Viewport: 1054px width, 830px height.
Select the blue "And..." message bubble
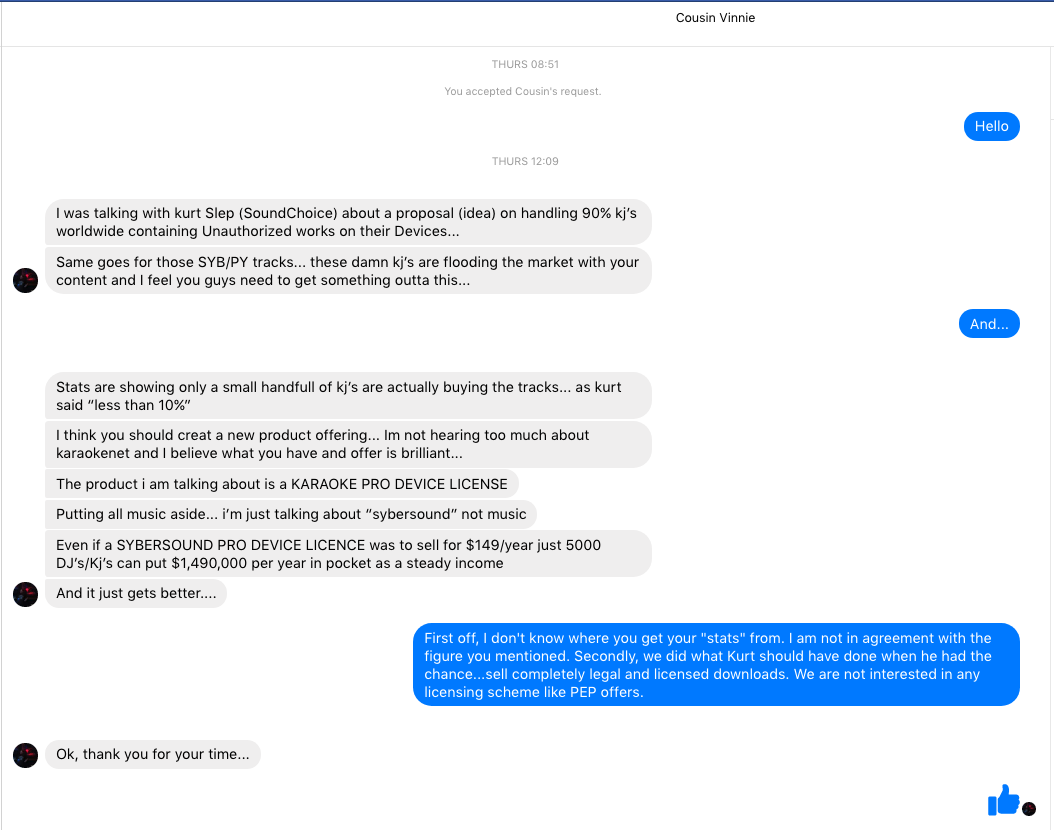(x=988, y=324)
